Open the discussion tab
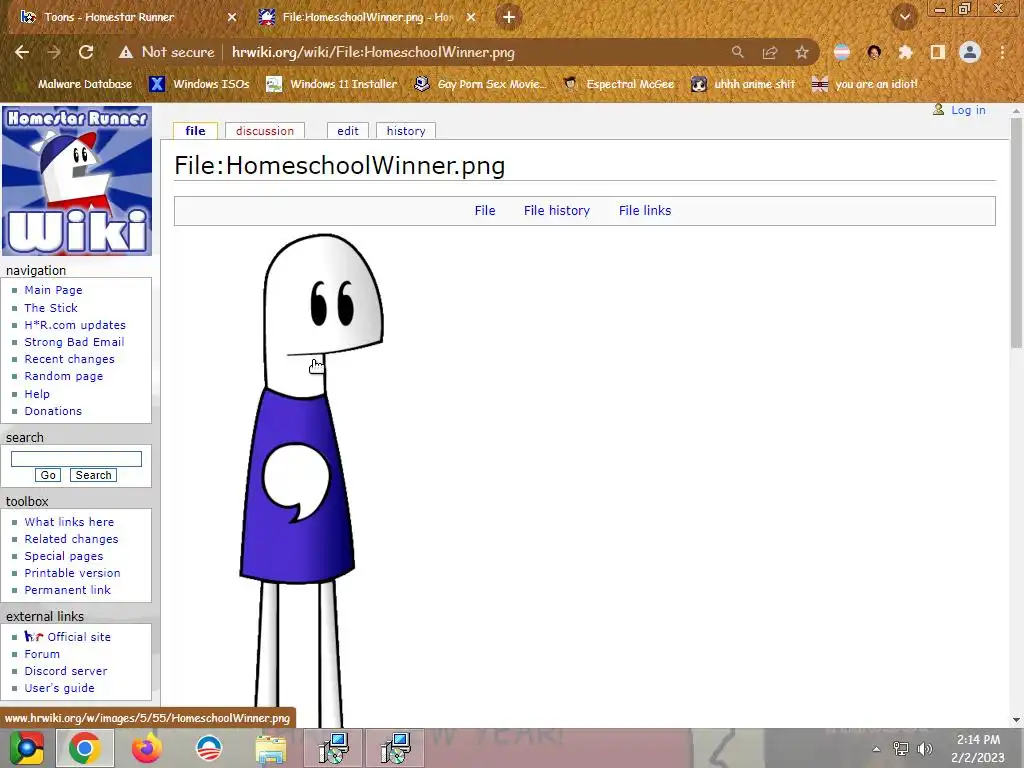 (x=264, y=131)
